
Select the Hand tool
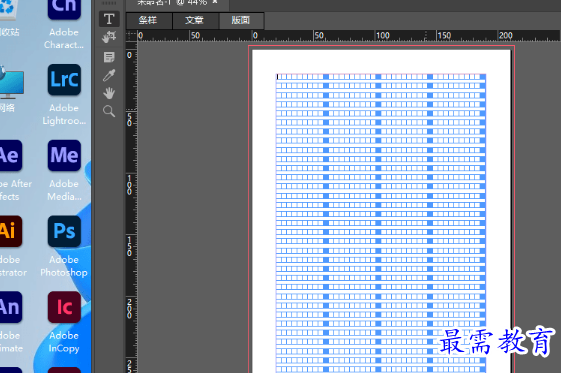(109, 93)
